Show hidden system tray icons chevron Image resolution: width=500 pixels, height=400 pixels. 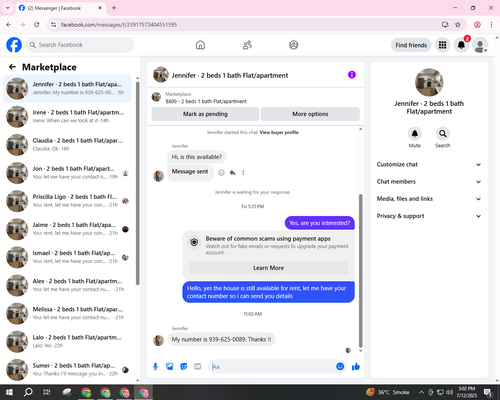(421, 392)
